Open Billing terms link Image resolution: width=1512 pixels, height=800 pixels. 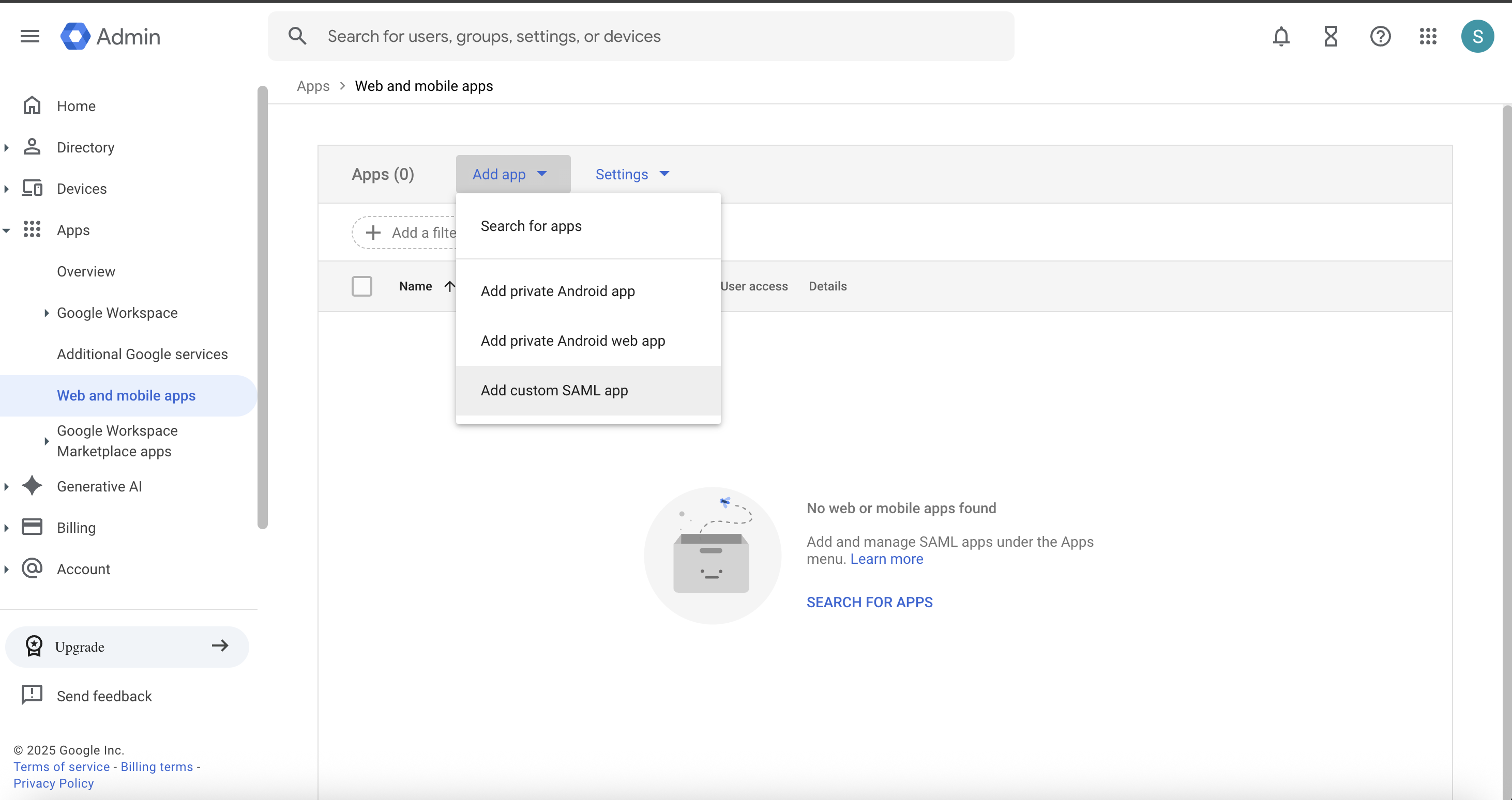pos(157,766)
